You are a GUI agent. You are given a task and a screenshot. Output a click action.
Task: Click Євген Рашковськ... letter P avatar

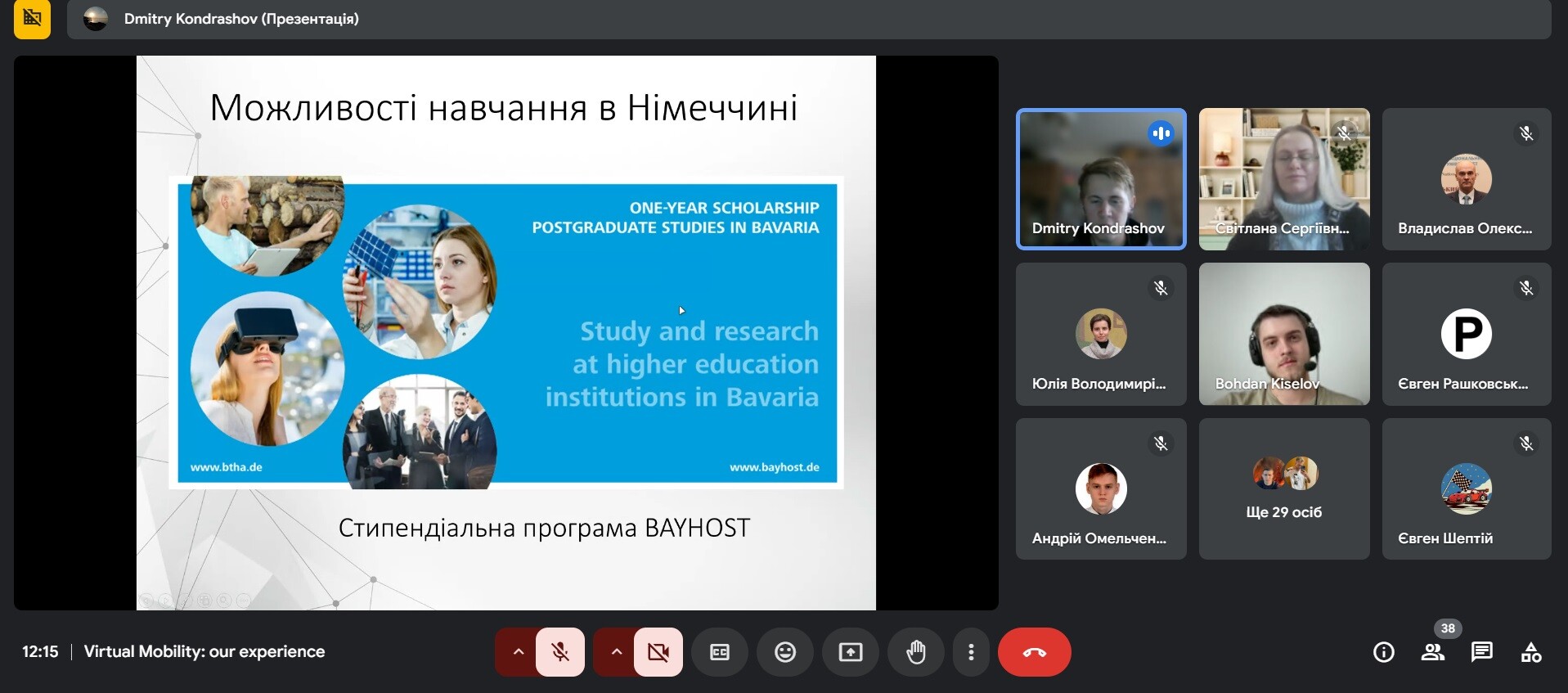click(1467, 334)
